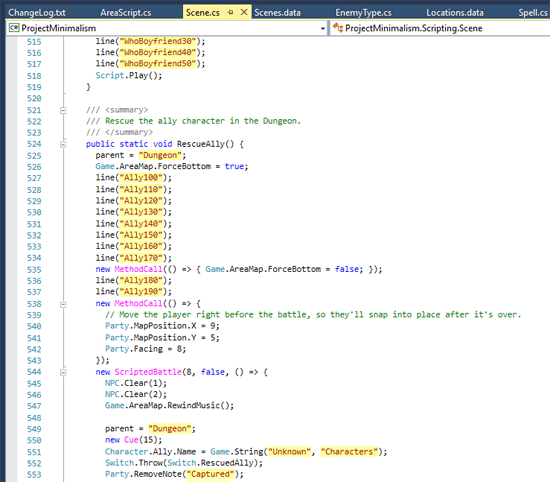Click RewindMusic on line 547
The height and width of the screenshot is (482, 550).
[x=194, y=406]
